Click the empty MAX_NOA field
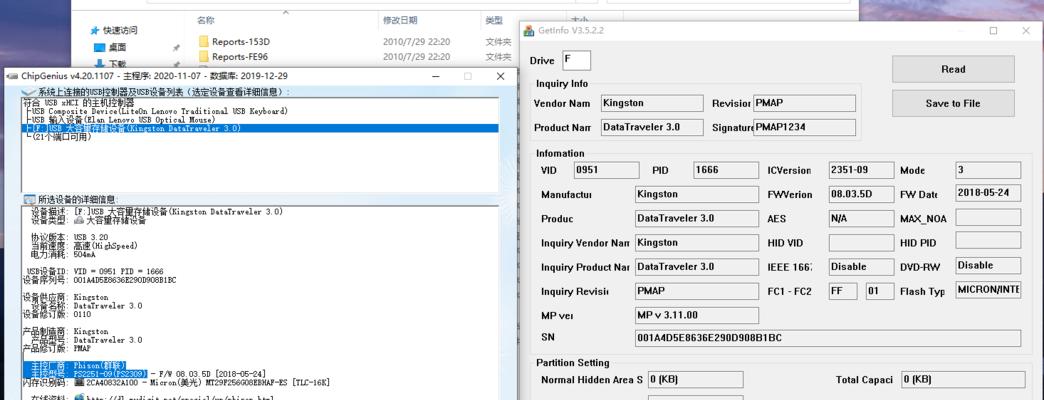The image size is (1044, 400). (x=988, y=217)
